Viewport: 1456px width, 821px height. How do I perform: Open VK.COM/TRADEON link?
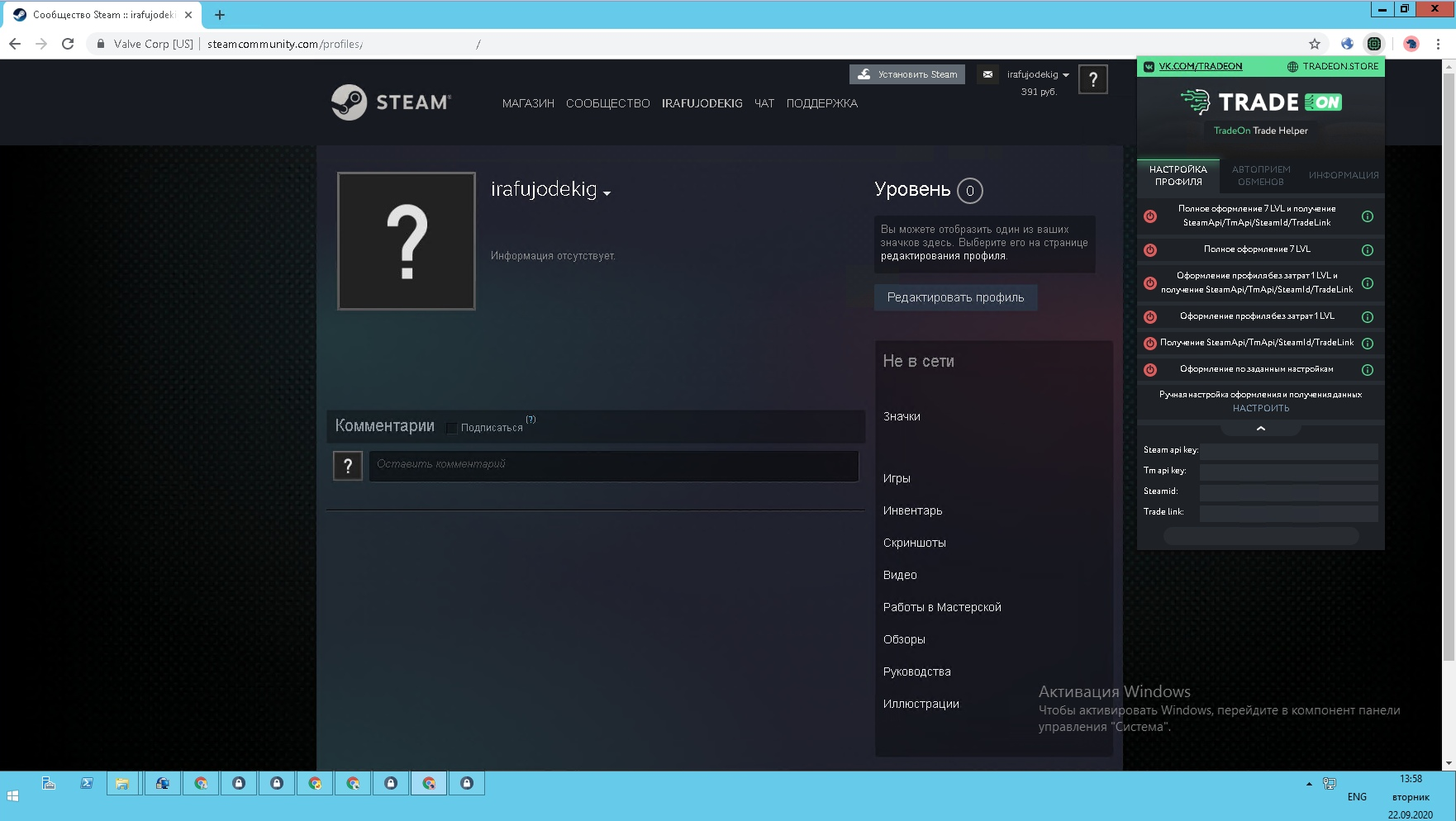(1201, 67)
